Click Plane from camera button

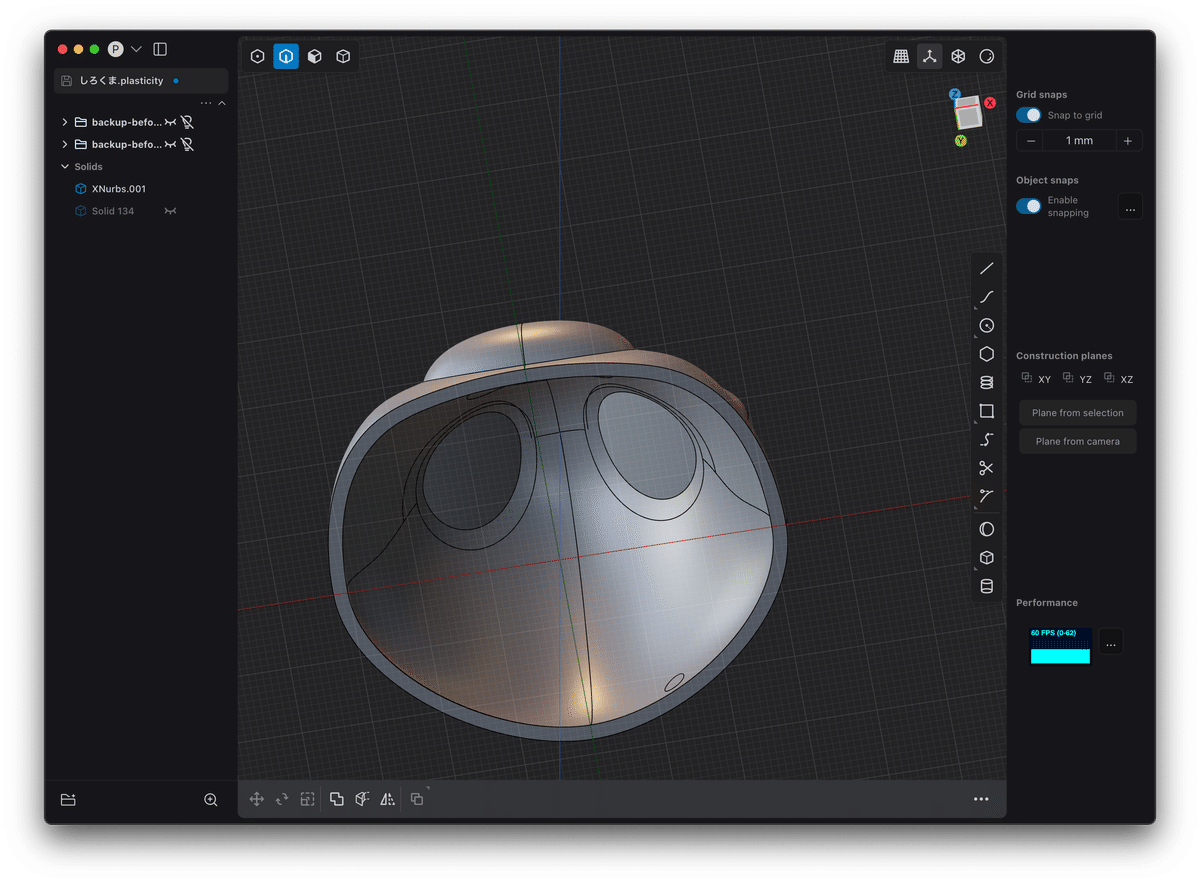tap(1078, 441)
